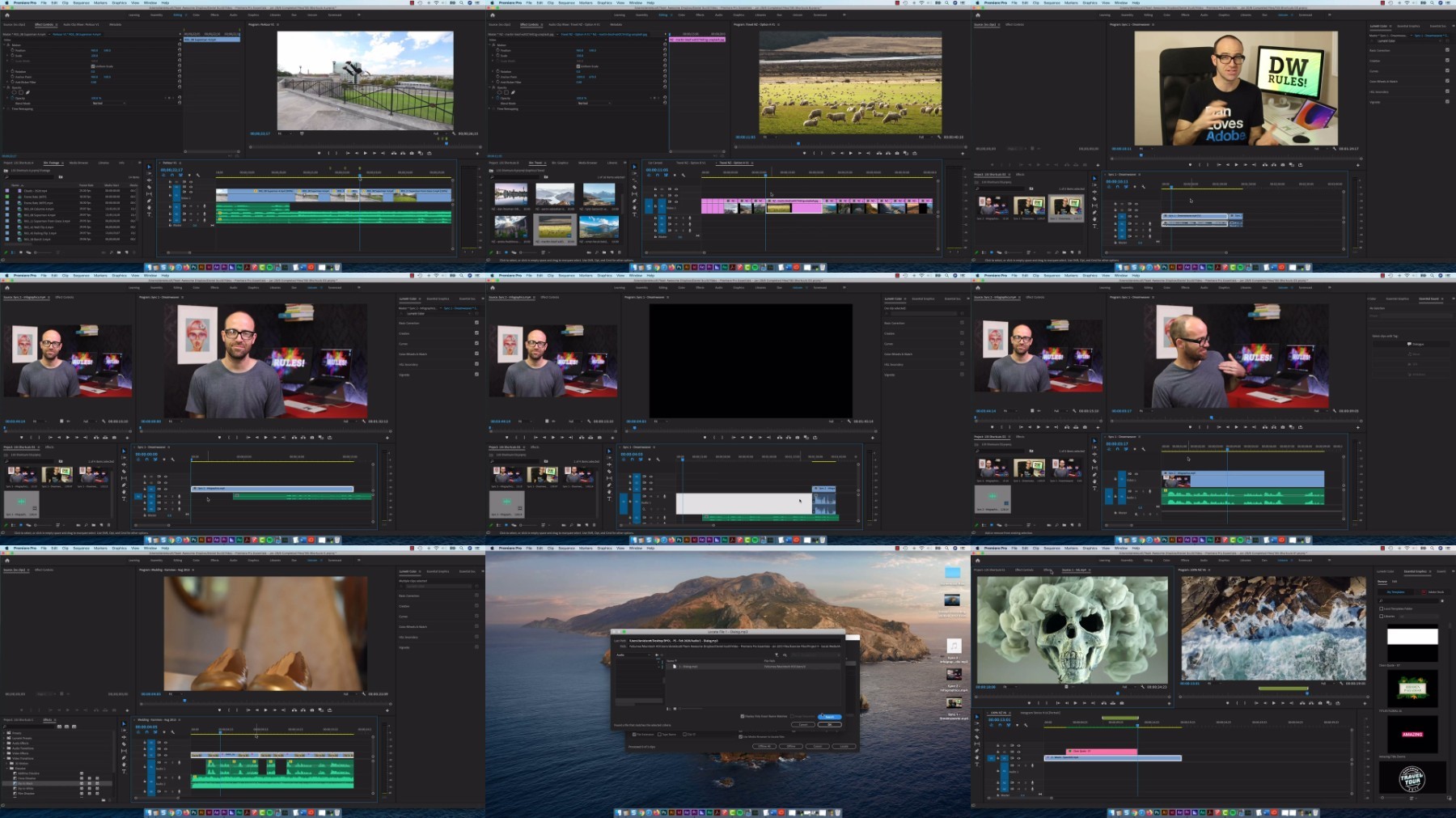Click filter funnel icon in Locate File dialog
The image size is (1456, 818).
click(777, 655)
